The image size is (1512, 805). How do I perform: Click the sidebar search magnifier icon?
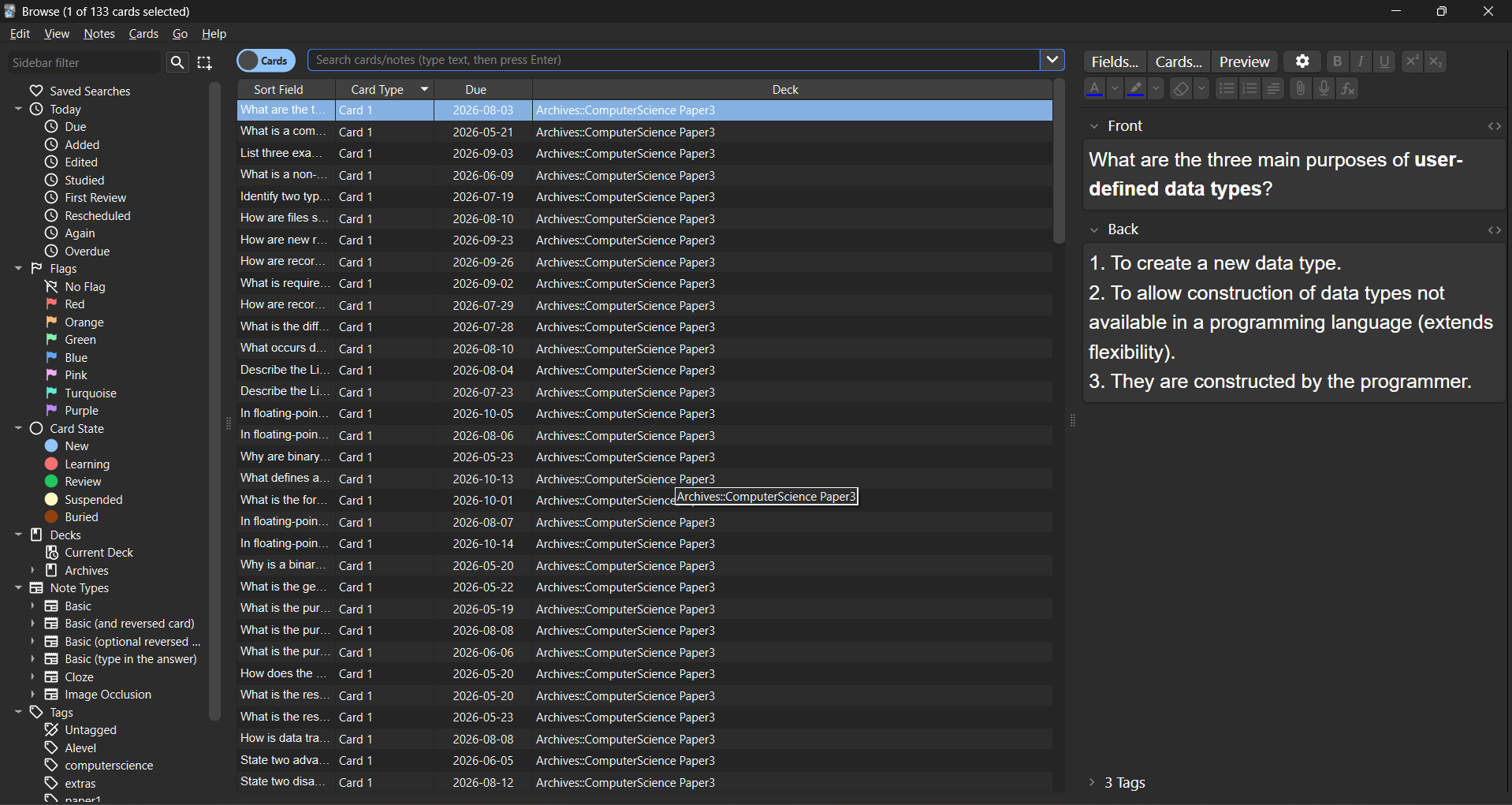tap(177, 62)
